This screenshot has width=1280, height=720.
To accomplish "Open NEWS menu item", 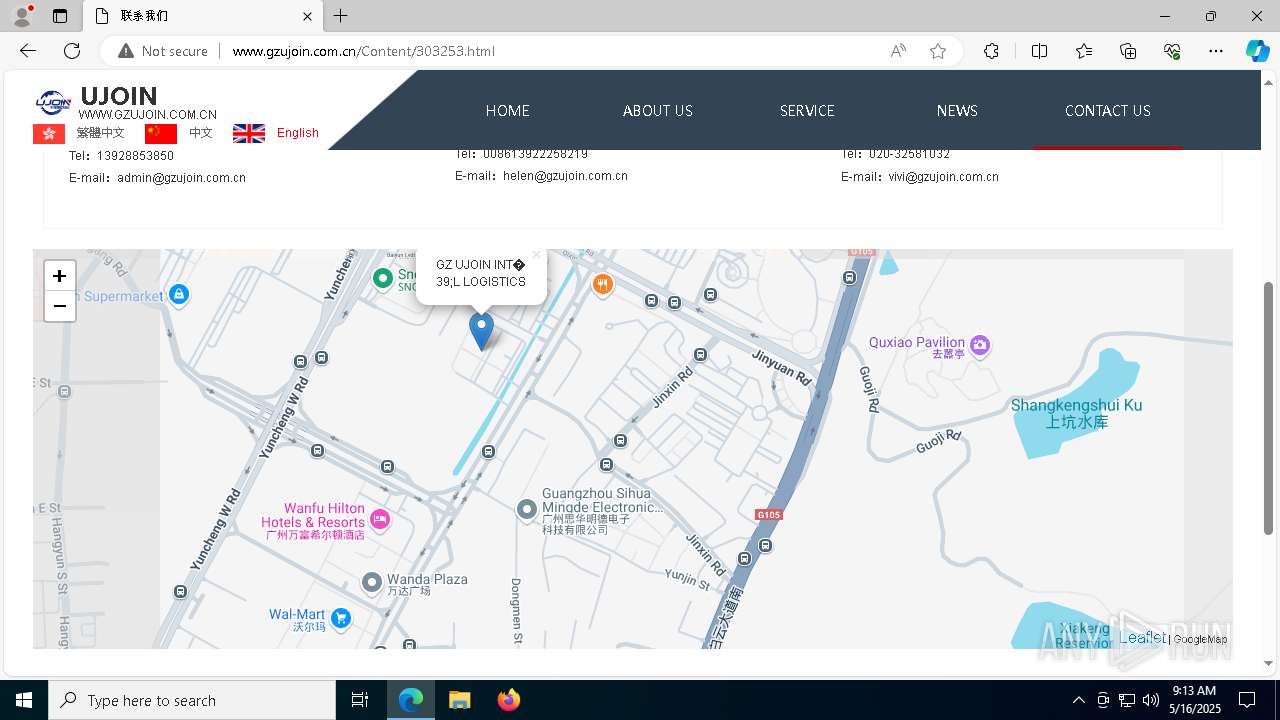I will [x=957, y=111].
